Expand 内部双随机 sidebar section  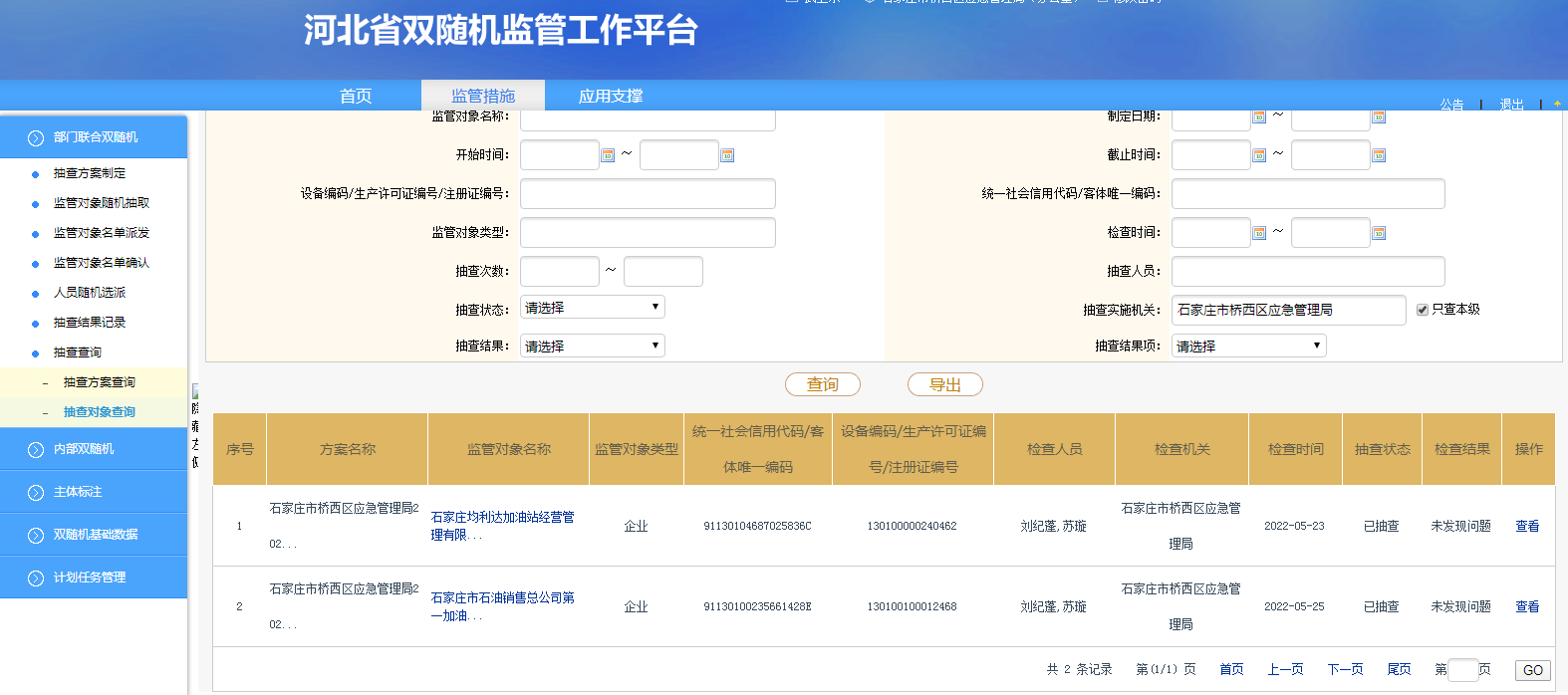[x=94, y=449]
